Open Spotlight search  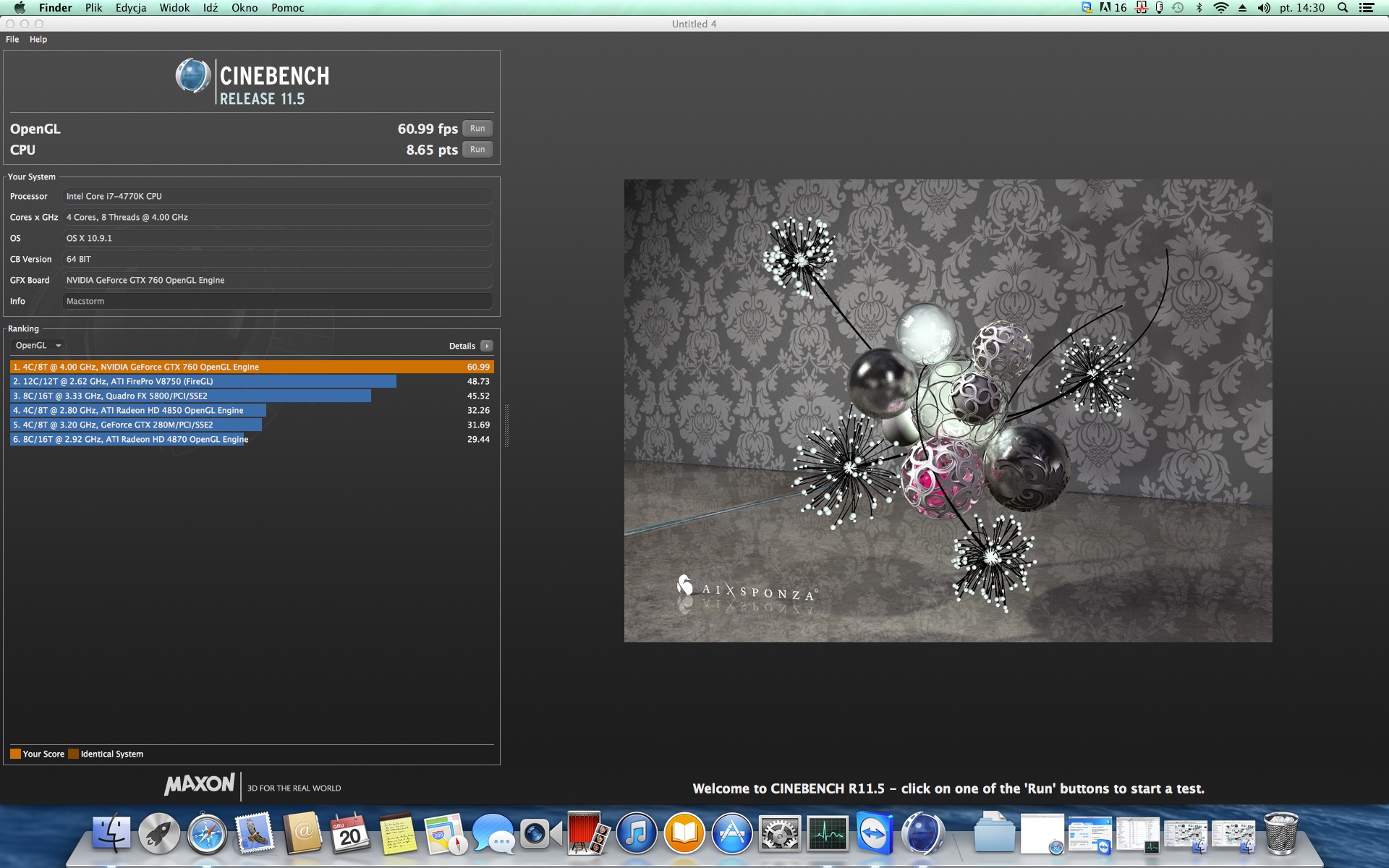pyautogui.click(x=1343, y=8)
